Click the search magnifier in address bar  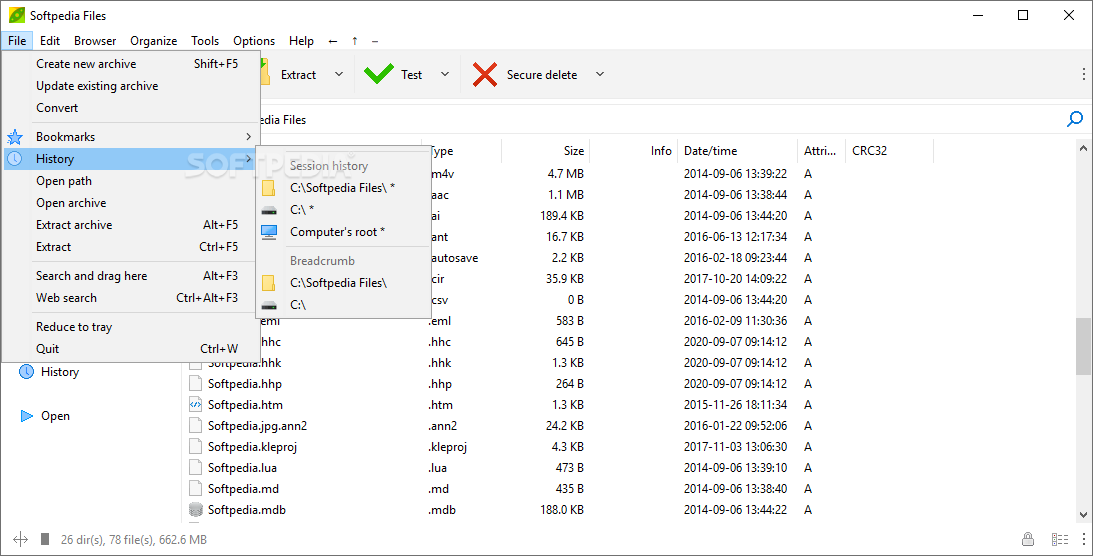[x=1075, y=119]
